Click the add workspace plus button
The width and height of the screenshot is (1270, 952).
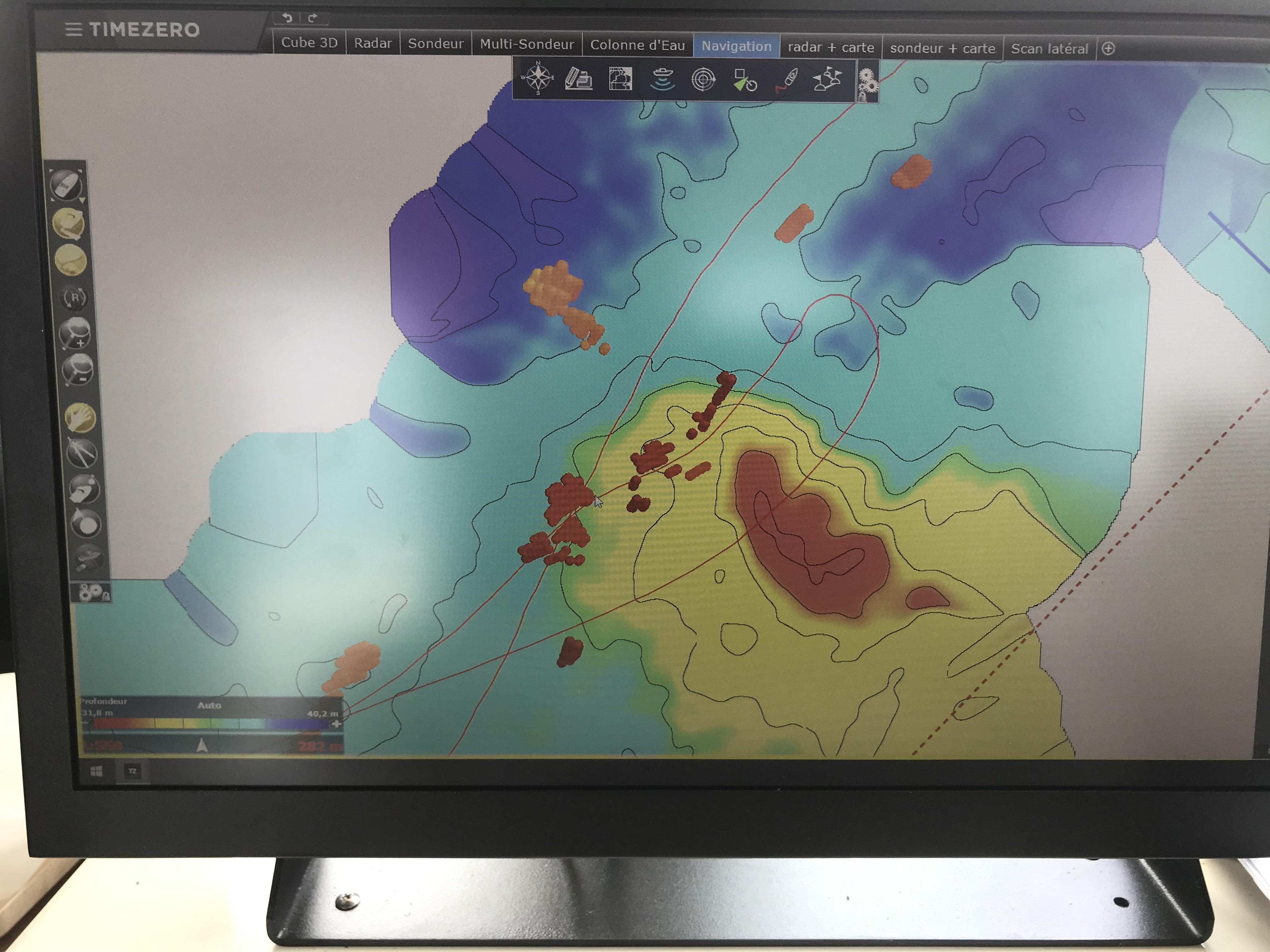tap(1108, 49)
